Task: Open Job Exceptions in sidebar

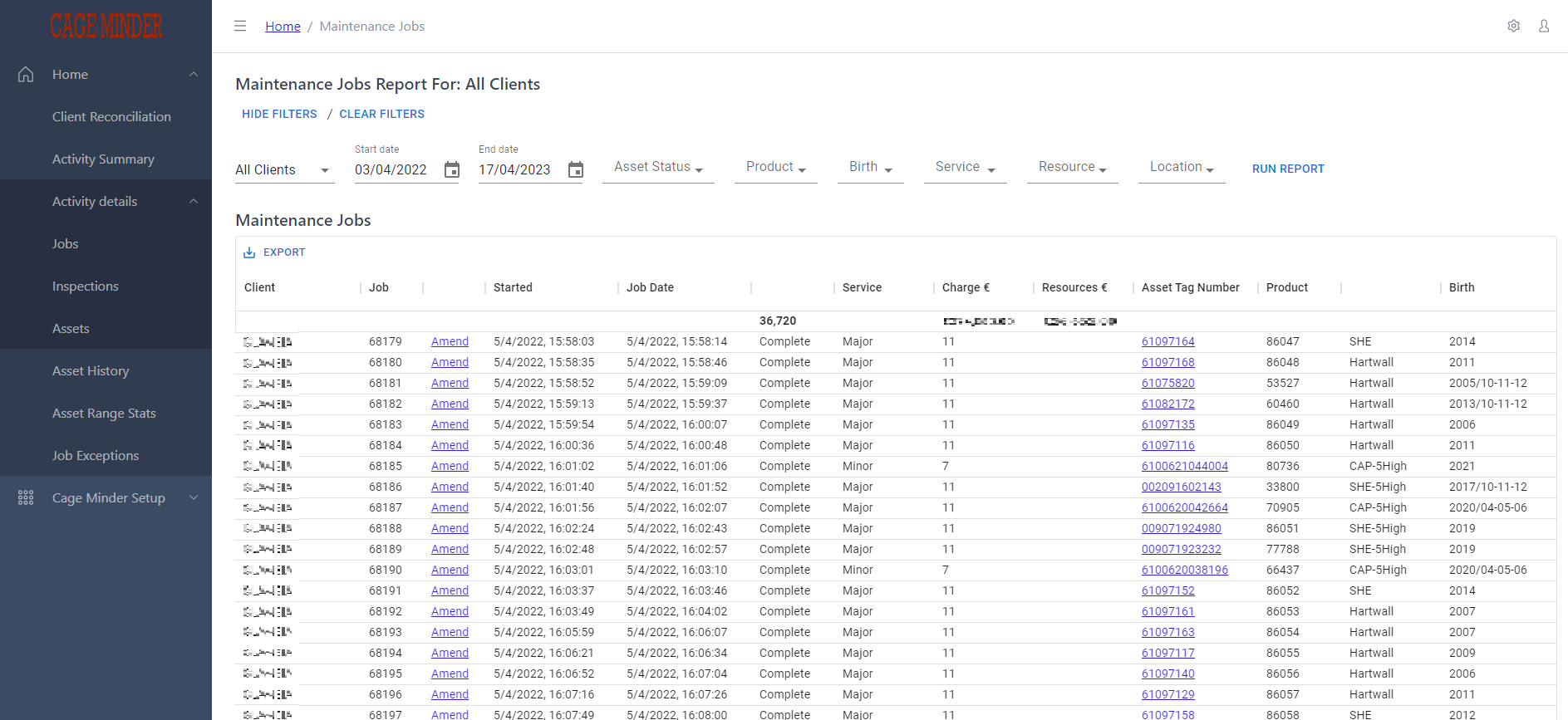Action: click(96, 455)
